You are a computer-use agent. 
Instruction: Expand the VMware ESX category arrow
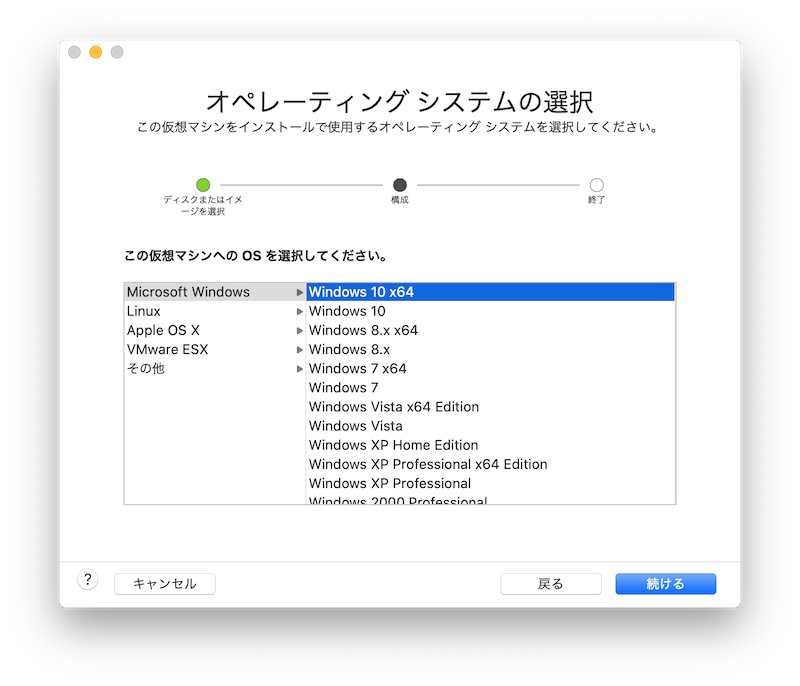click(299, 349)
